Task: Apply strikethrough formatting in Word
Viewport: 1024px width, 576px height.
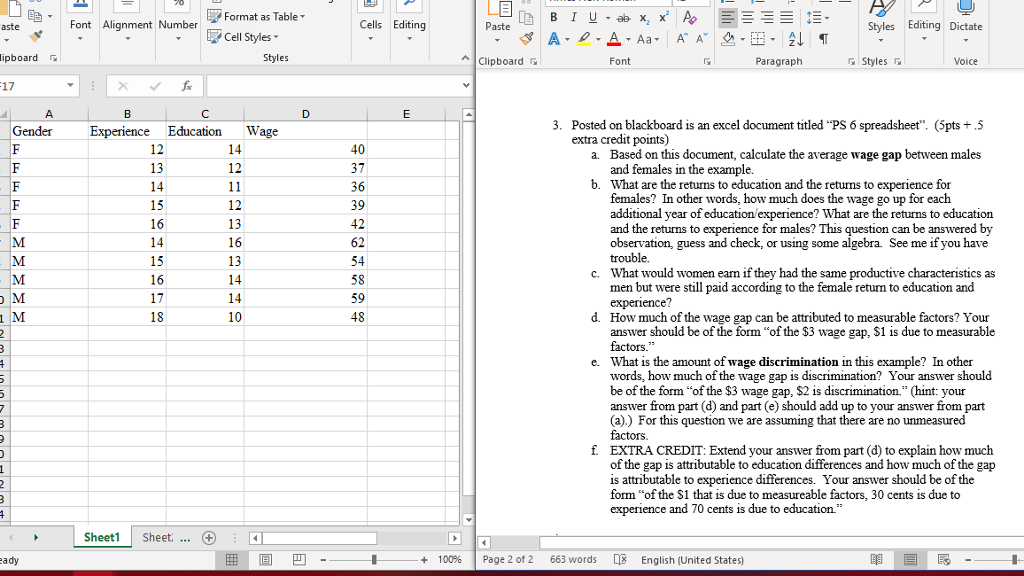Action: 624,18
